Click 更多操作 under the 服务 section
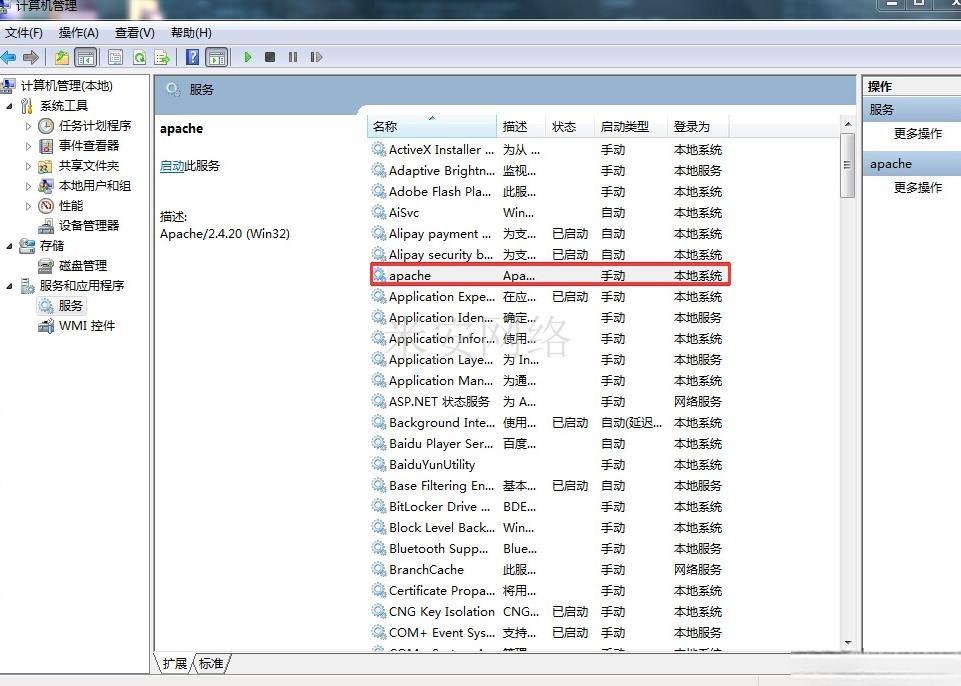961x686 pixels. tap(917, 134)
